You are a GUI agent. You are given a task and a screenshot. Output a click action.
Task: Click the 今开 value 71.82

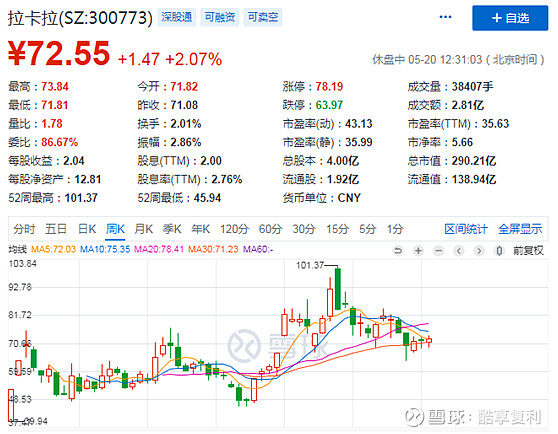[x=184, y=86]
